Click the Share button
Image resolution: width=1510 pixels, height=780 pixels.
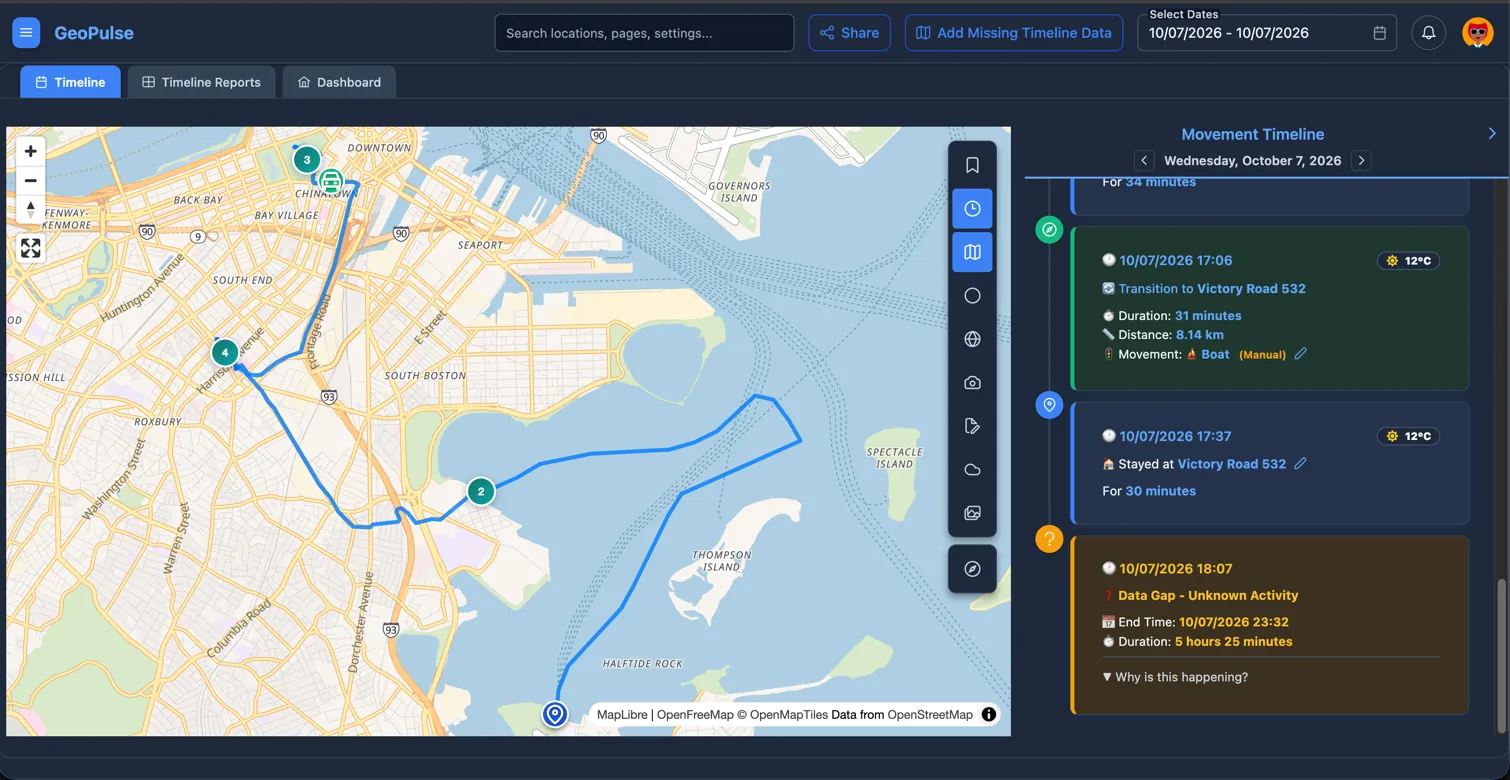pyautogui.click(x=850, y=33)
